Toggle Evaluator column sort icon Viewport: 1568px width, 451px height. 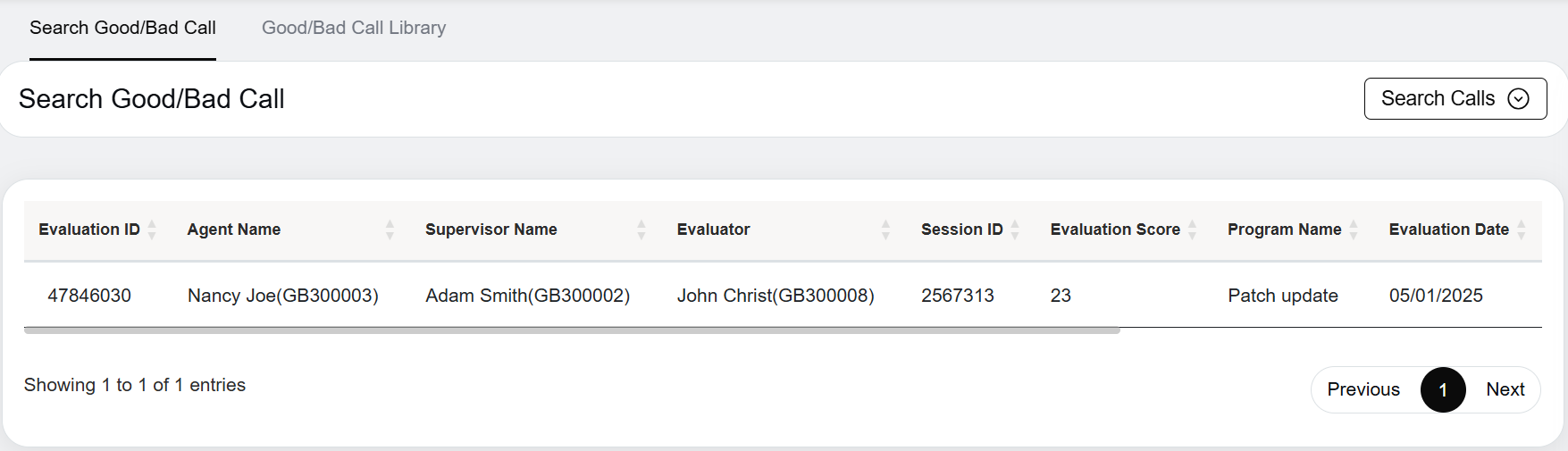click(885, 230)
